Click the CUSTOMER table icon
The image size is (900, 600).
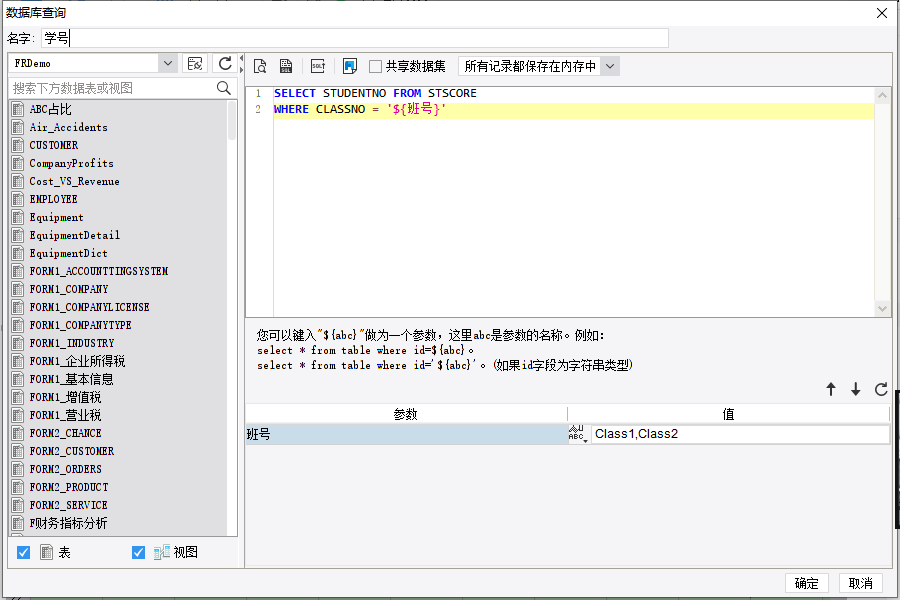18,145
